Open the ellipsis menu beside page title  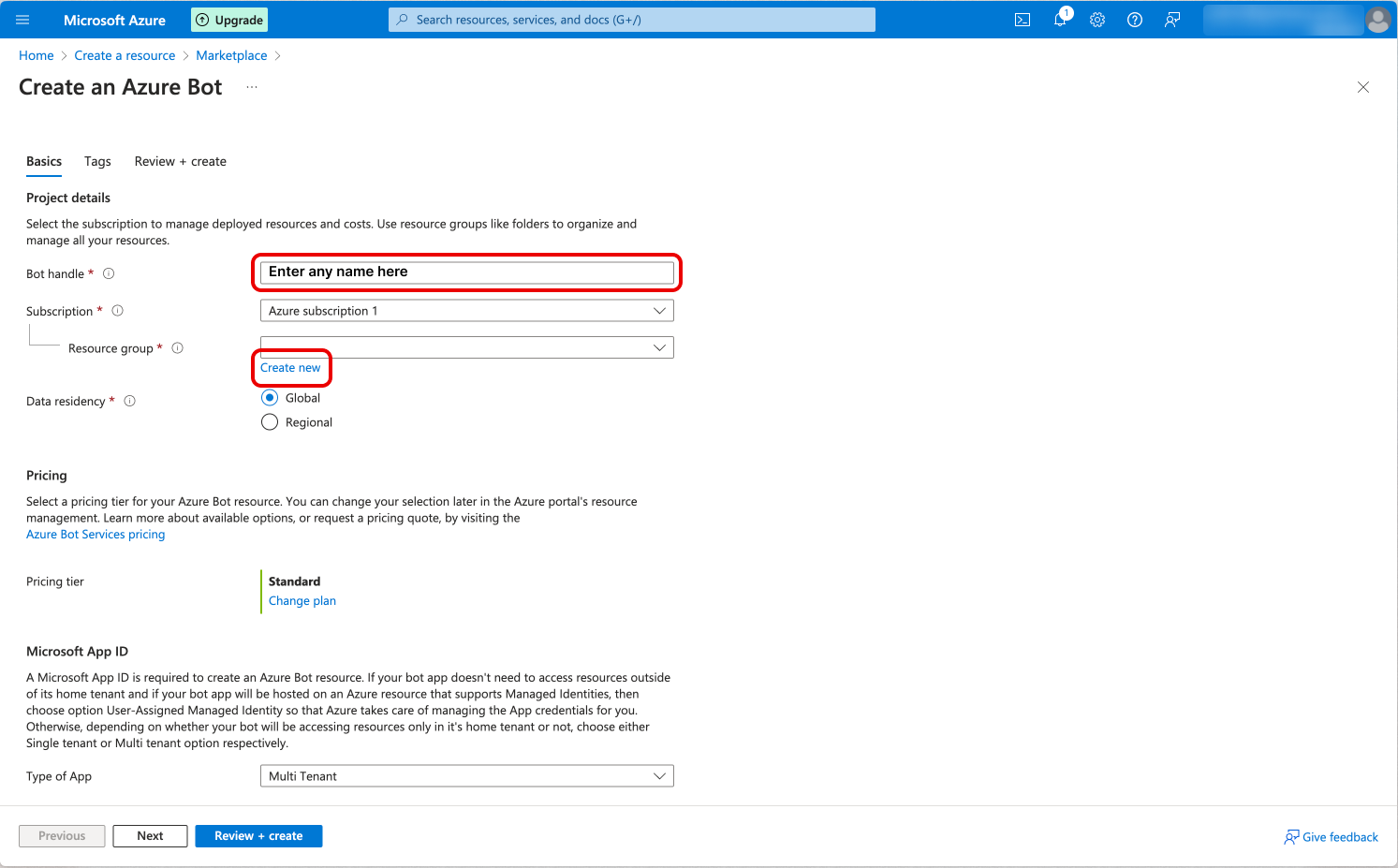[252, 87]
